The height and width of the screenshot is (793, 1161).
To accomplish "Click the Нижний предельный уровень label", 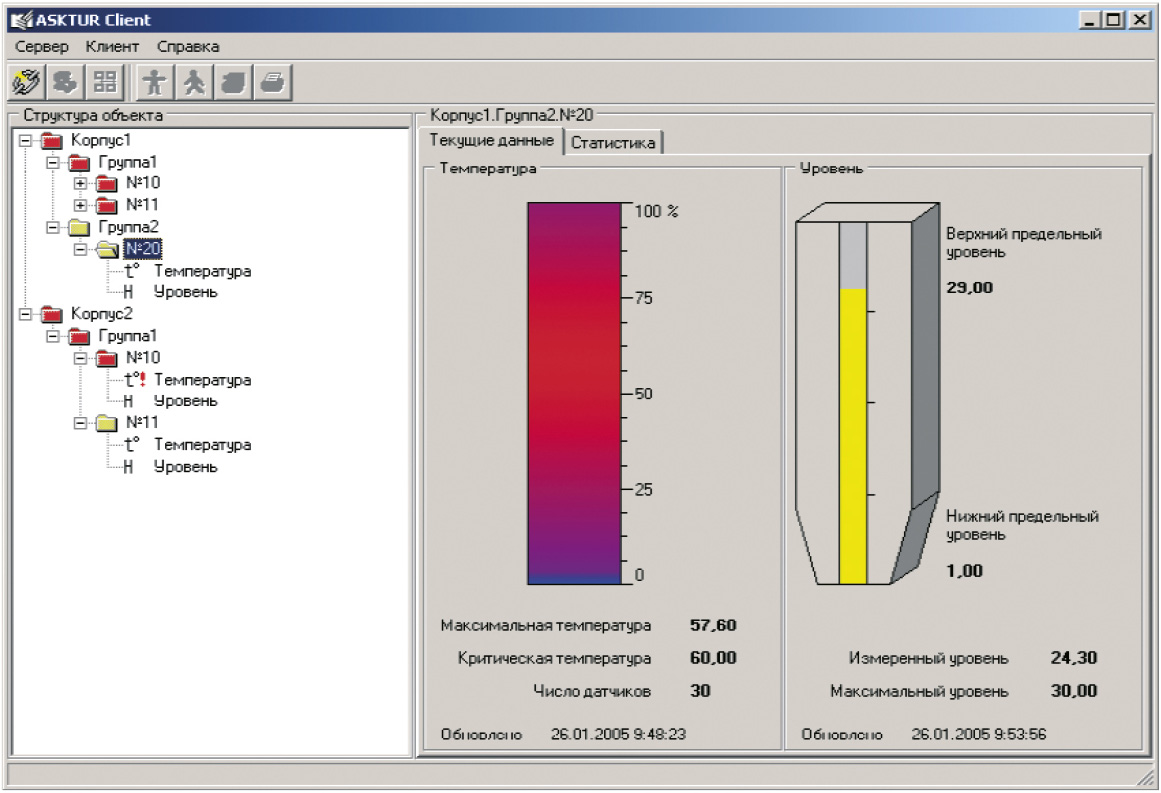I will (x=1023, y=526).
